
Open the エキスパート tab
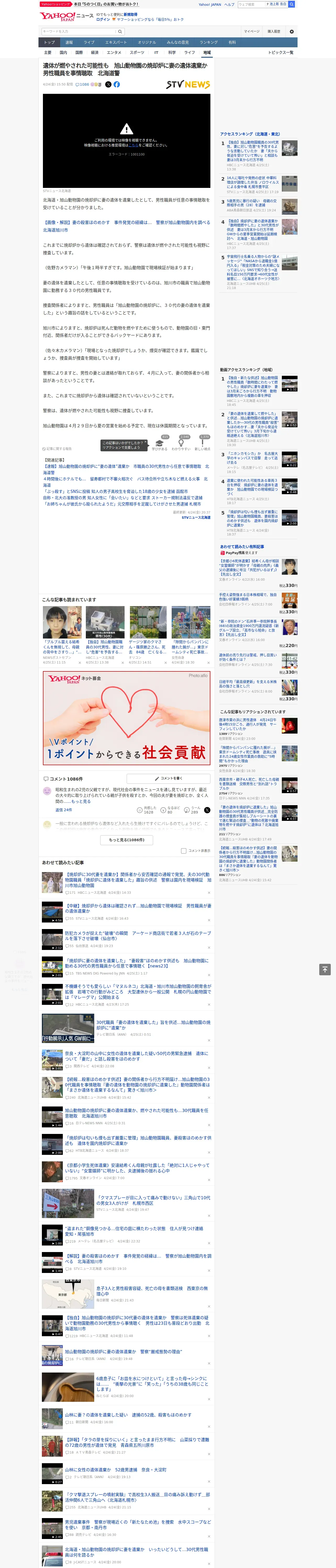(116, 43)
